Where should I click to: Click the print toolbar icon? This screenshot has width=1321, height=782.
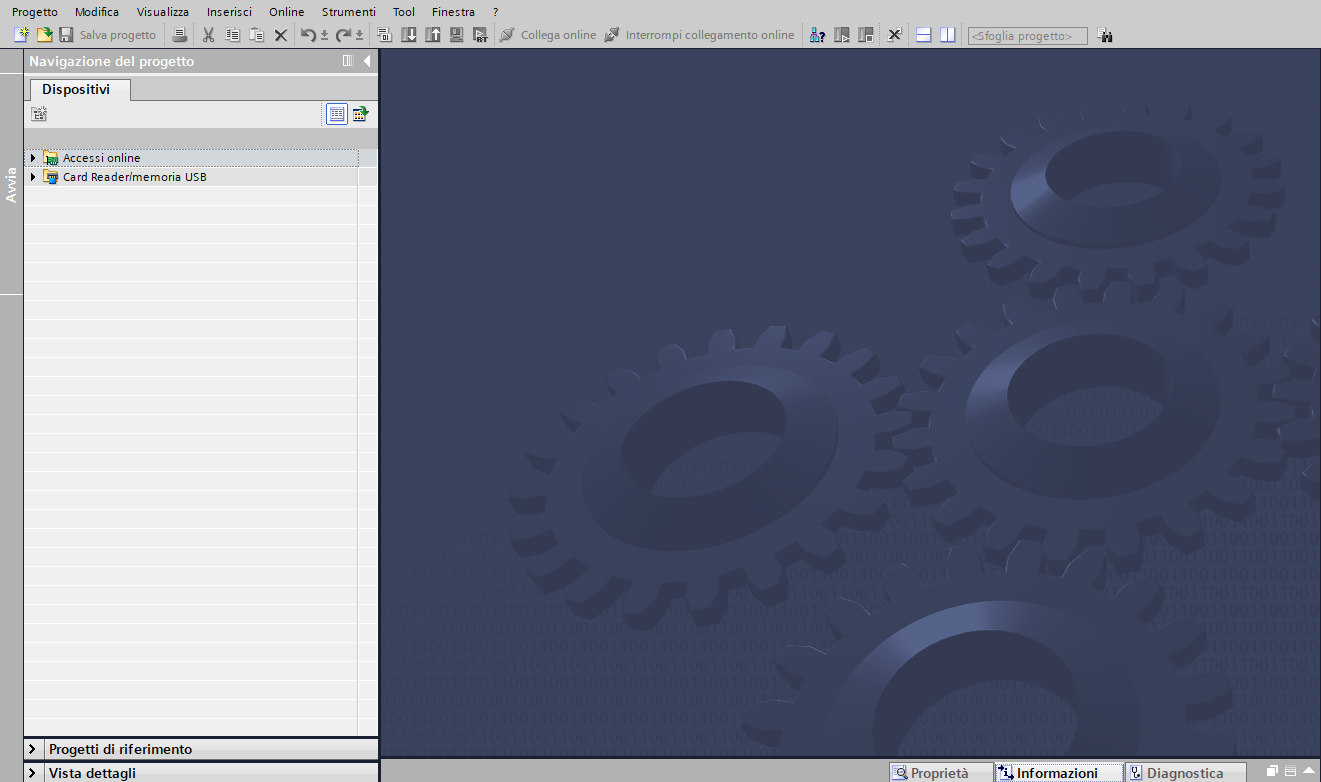coord(180,35)
